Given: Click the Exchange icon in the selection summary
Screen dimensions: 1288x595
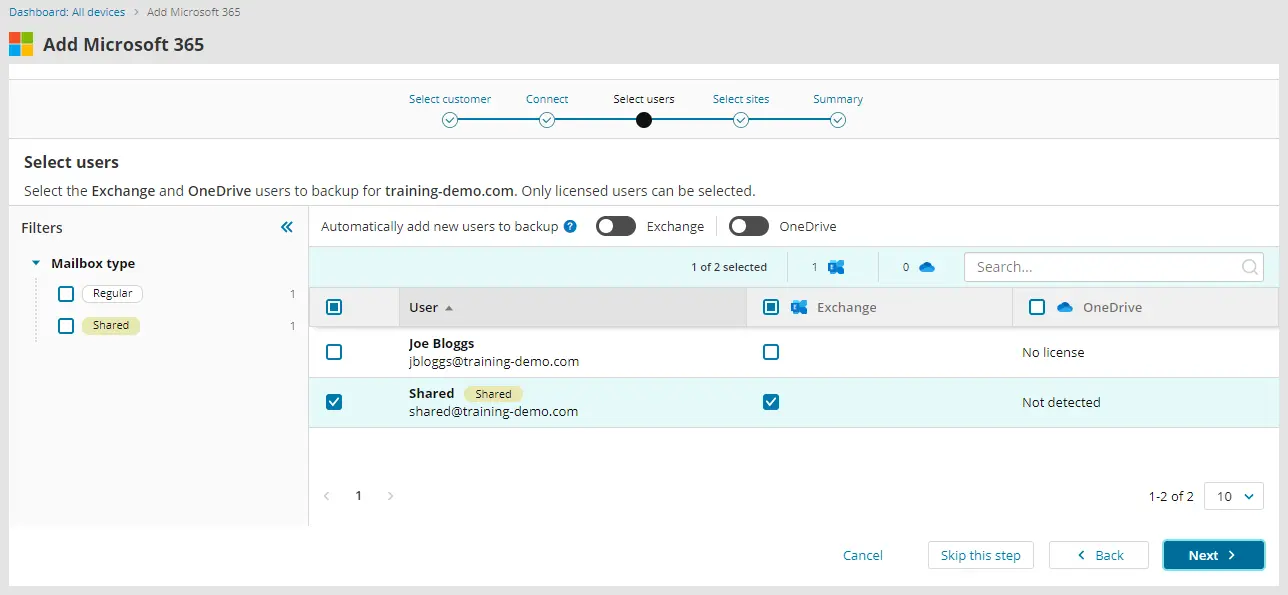Looking at the screenshot, I should 836,267.
